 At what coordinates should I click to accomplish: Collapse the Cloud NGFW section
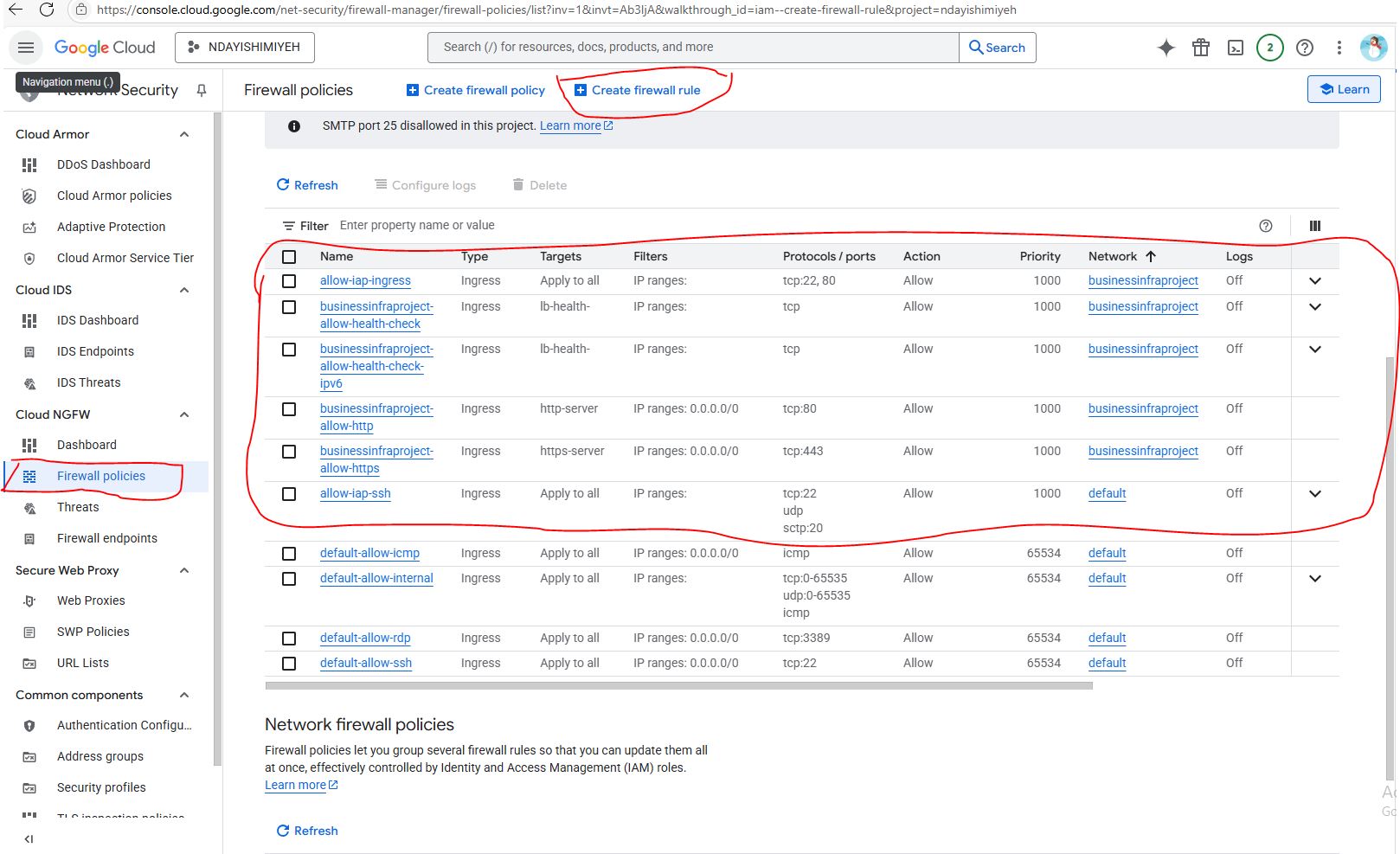pyautogui.click(x=184, y=414)
